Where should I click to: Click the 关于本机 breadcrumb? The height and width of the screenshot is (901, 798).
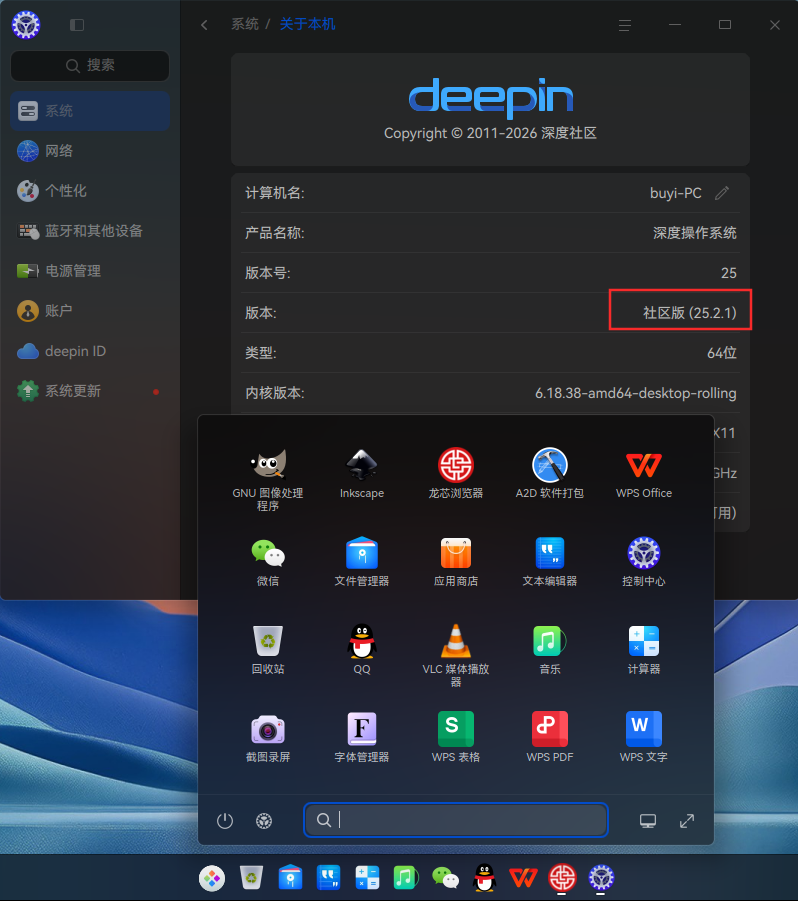pos(307,24)
